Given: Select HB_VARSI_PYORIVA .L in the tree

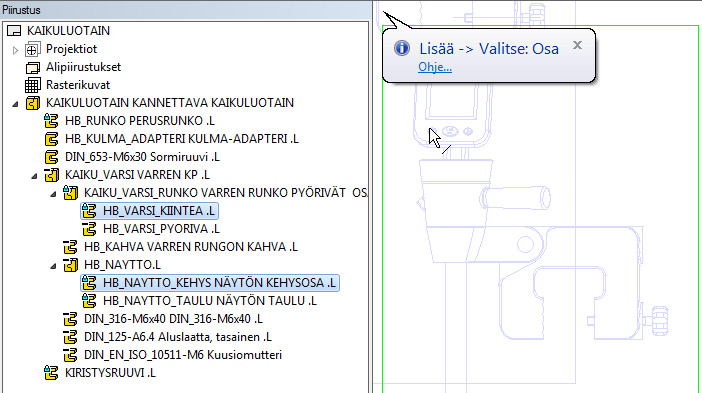Looking at the screenshot, I should tap(161, 229).
